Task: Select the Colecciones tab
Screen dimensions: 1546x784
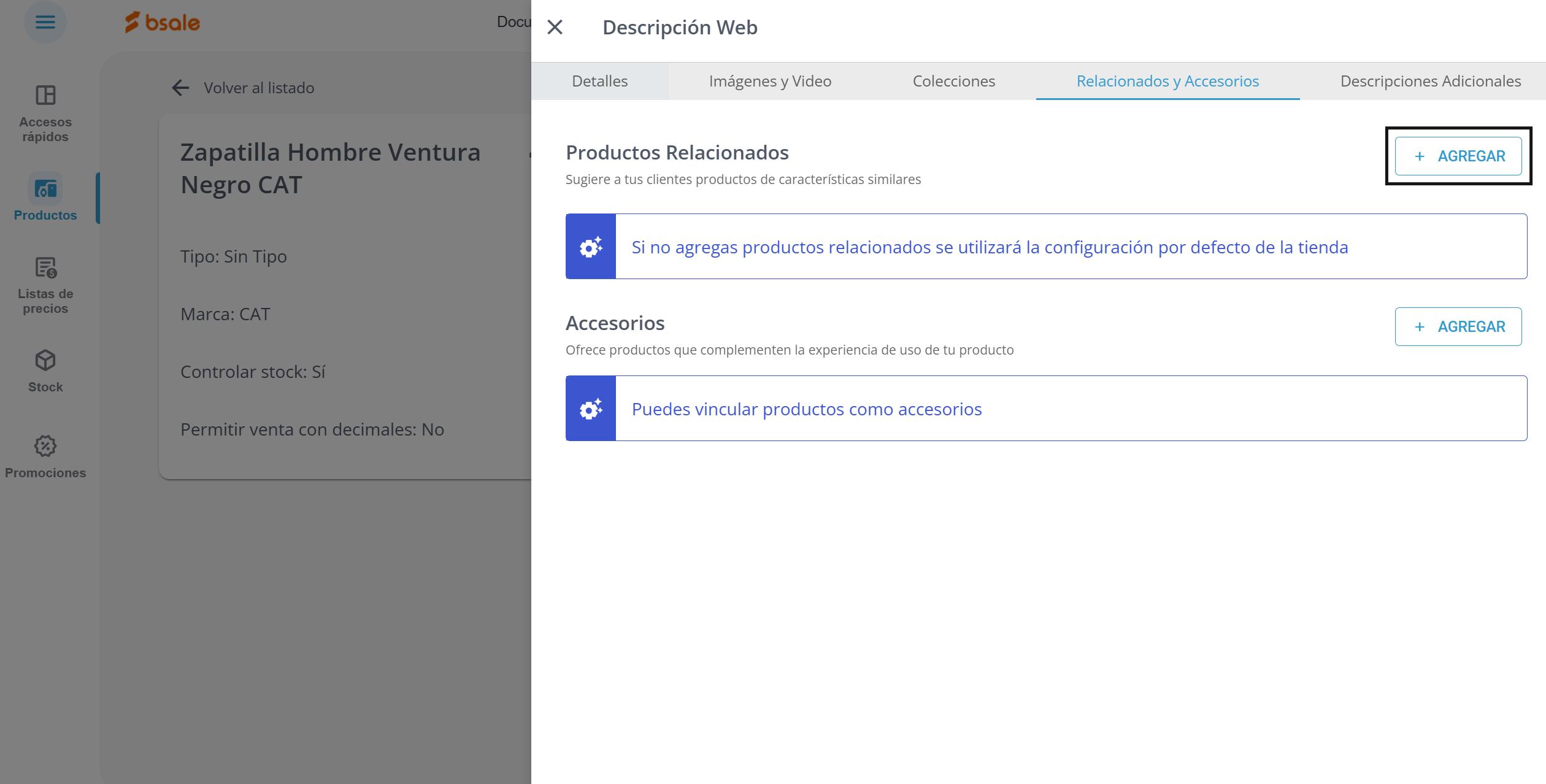Action: 953,81
